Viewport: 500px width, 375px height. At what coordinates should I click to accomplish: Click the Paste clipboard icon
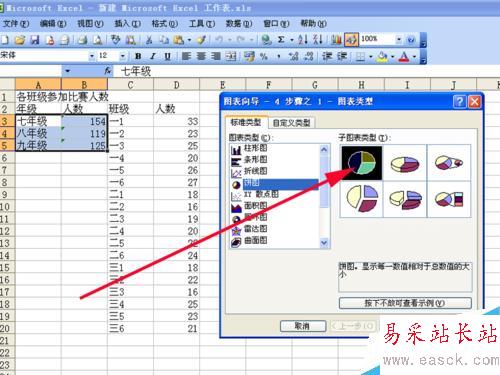tap(179, 40)
